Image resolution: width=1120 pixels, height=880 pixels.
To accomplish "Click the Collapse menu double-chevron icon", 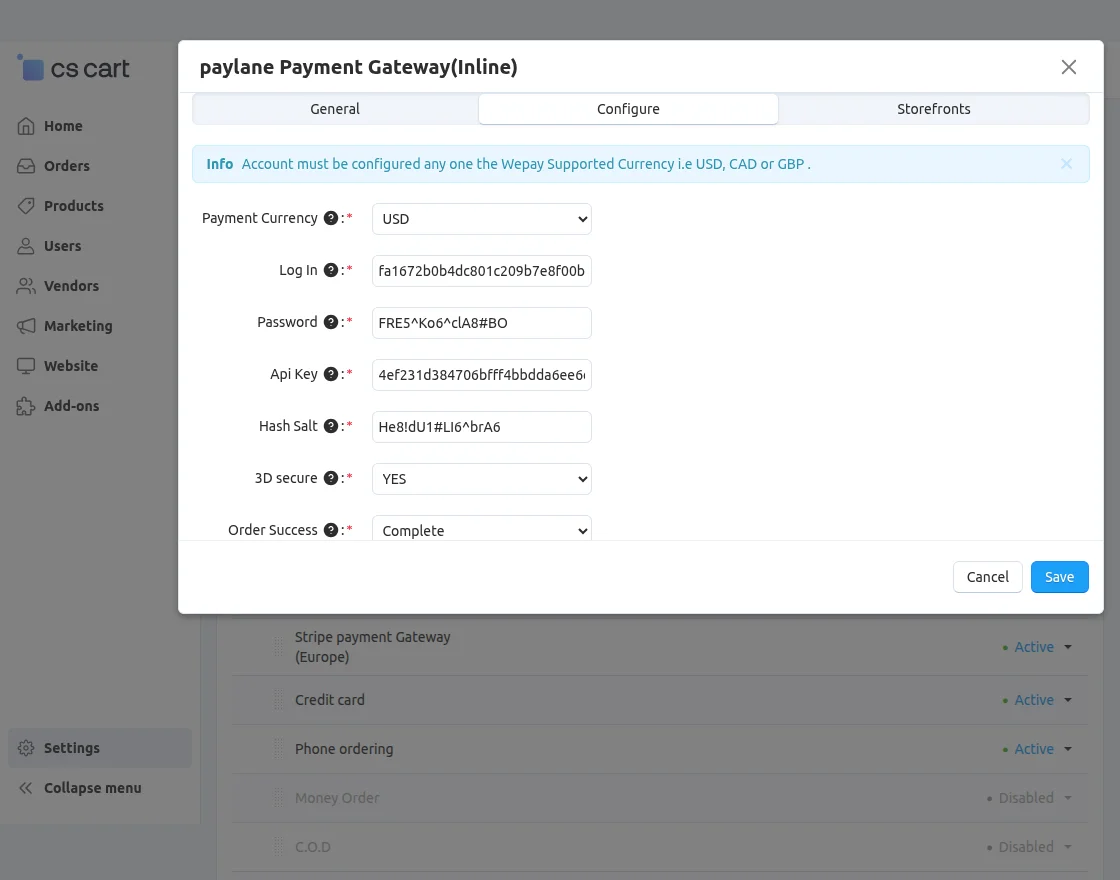I will [x=26, y=788].
